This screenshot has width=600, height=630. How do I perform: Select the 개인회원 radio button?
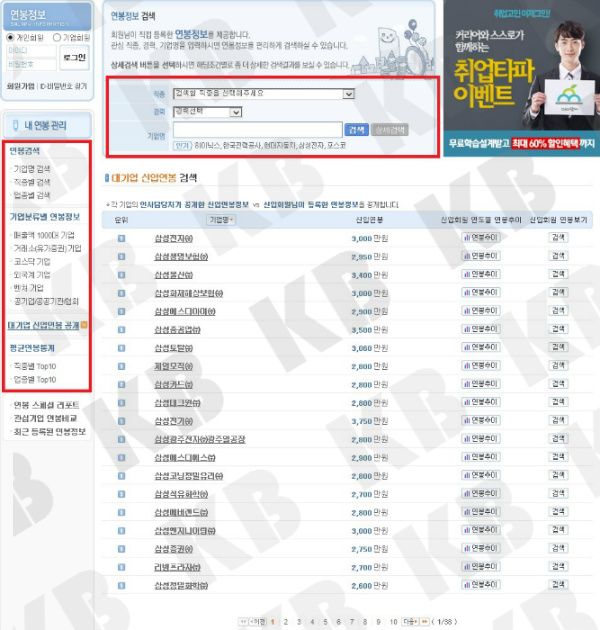[10, 37]
